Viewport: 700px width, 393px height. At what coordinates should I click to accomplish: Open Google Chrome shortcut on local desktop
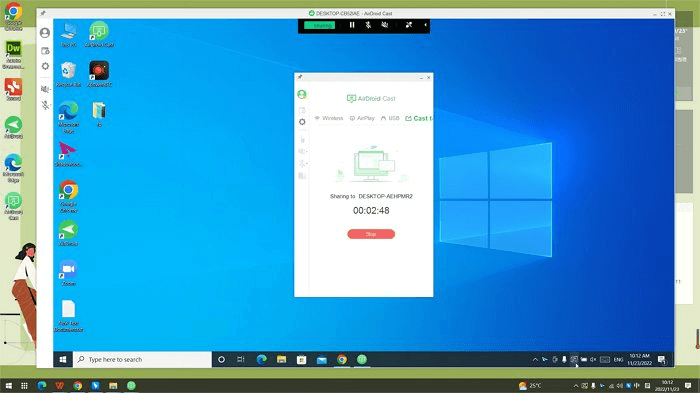13,16
